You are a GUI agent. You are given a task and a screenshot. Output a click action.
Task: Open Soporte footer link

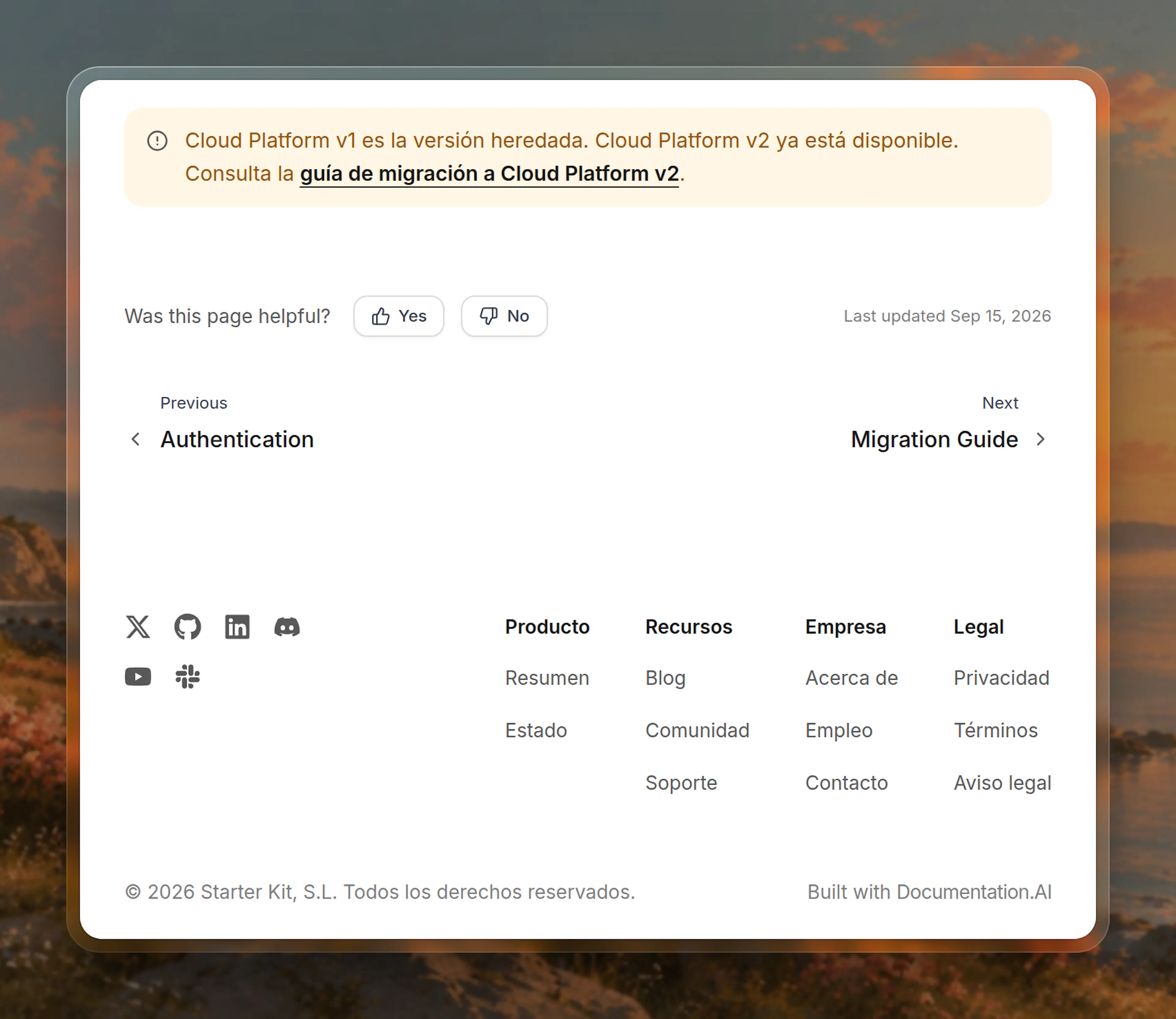(681, 783)
